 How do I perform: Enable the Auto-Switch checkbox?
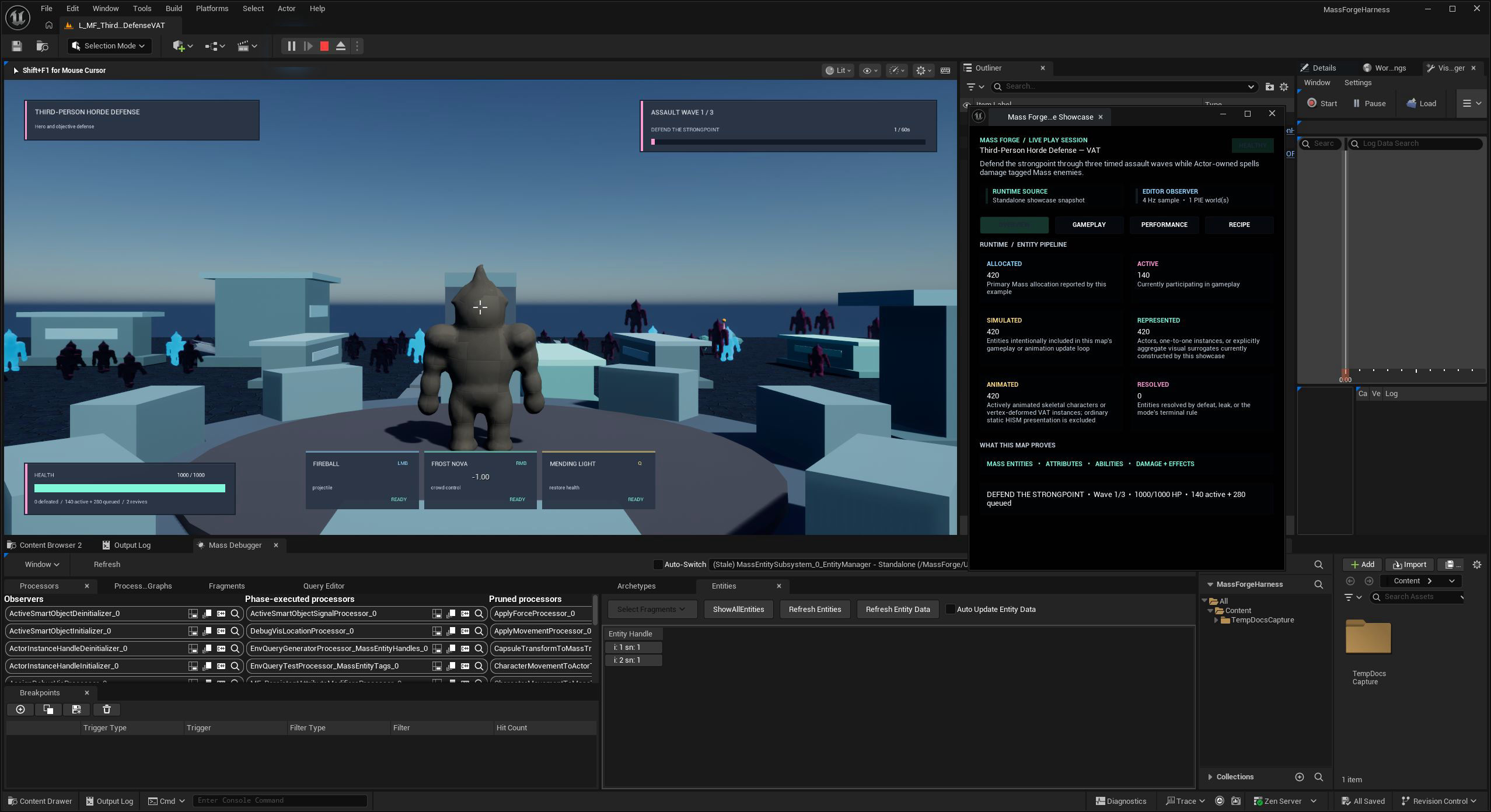coord(658,565)
